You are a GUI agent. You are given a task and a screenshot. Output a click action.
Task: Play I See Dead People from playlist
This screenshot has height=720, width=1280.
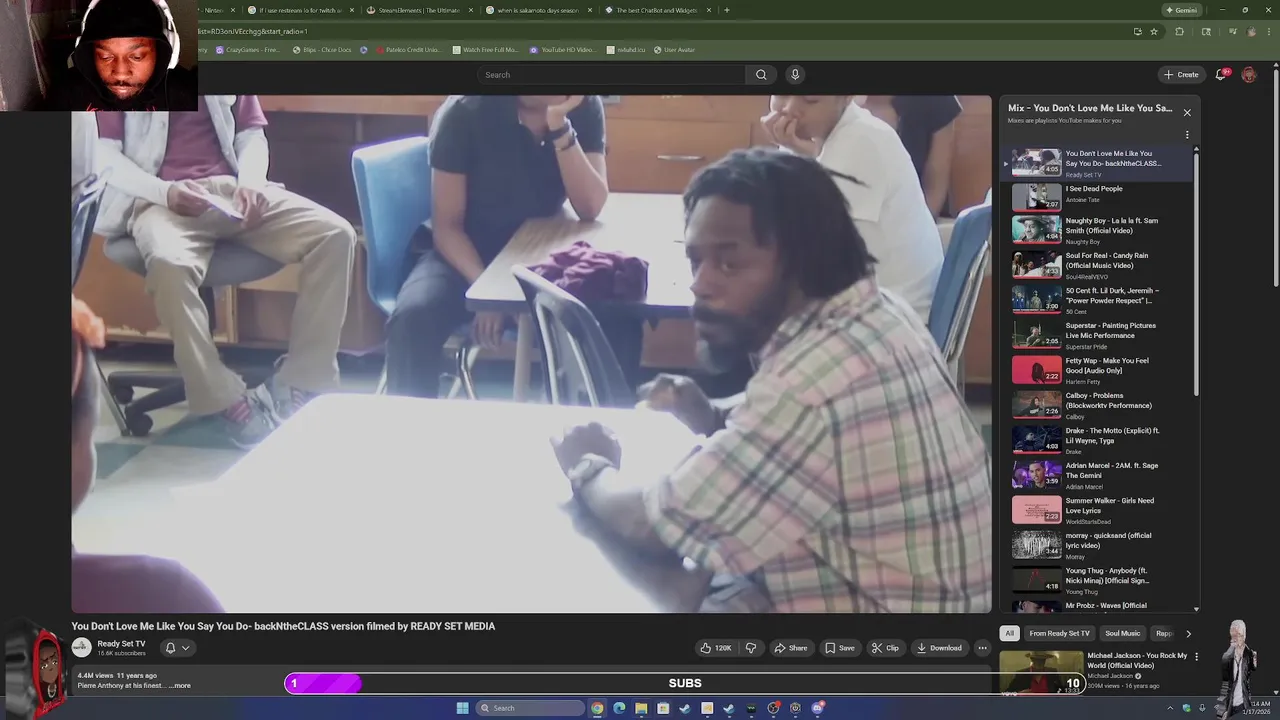click(x=1097, y=195)
